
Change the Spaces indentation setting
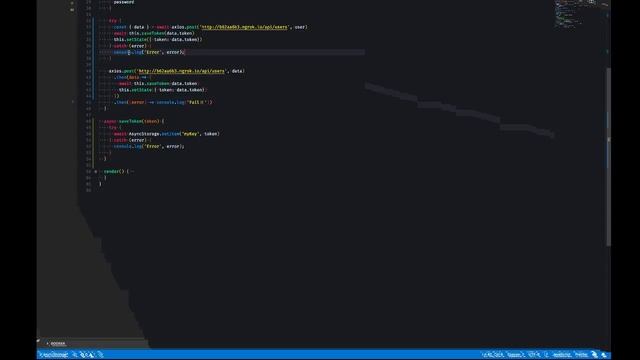click(x=516, y=355)
